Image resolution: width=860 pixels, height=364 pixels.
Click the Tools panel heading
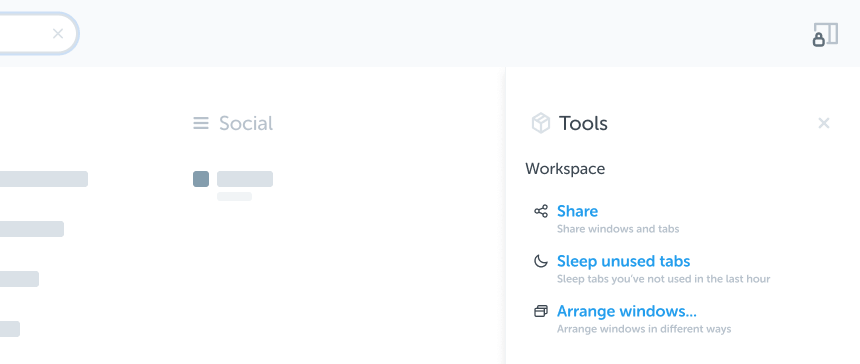pos(583,123)
